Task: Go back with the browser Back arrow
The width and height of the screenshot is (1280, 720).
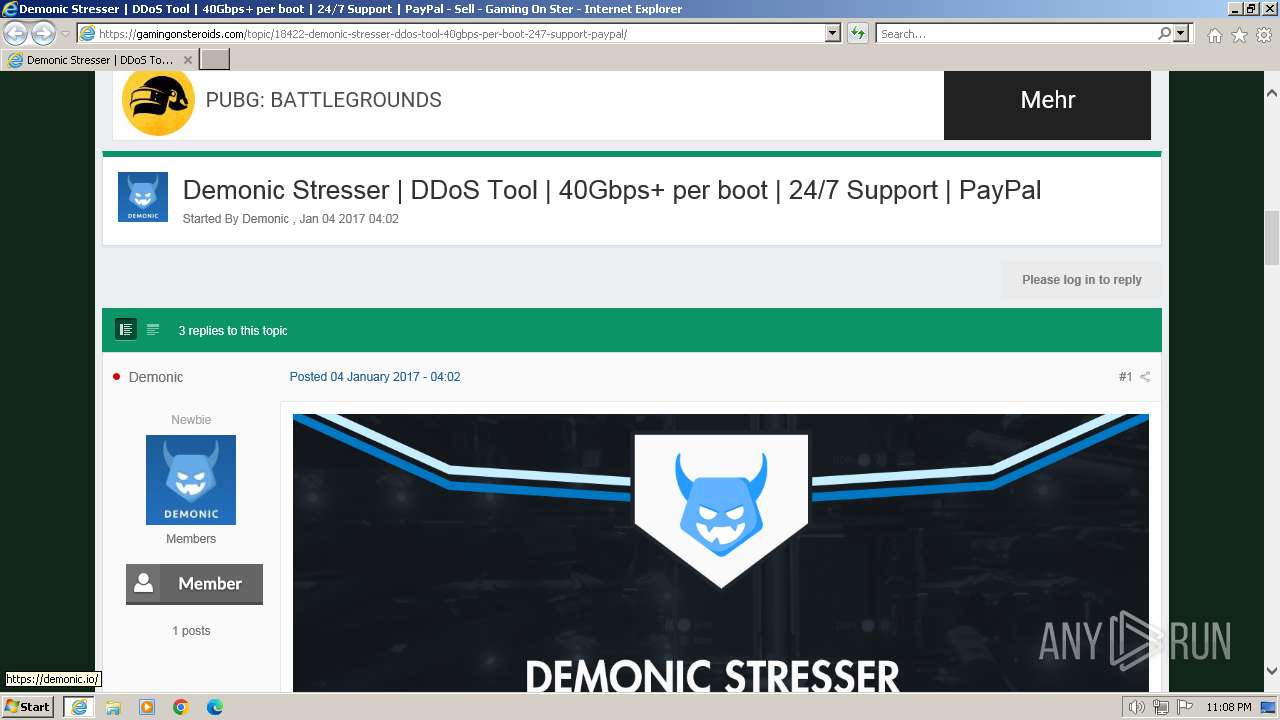Action: coord(16,33)
